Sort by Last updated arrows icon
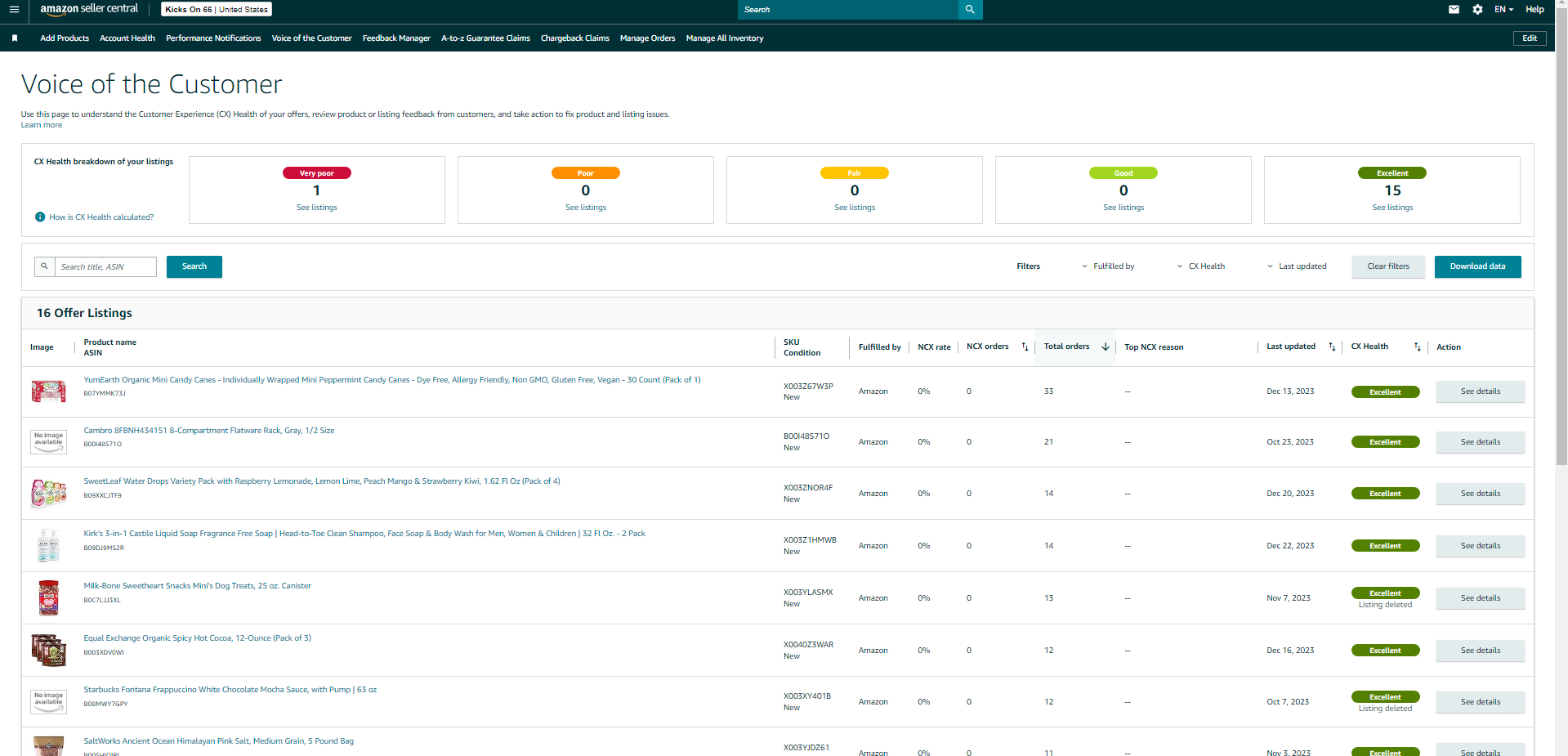Viewport: 1568px width, 756px height. click(1332, 347)
